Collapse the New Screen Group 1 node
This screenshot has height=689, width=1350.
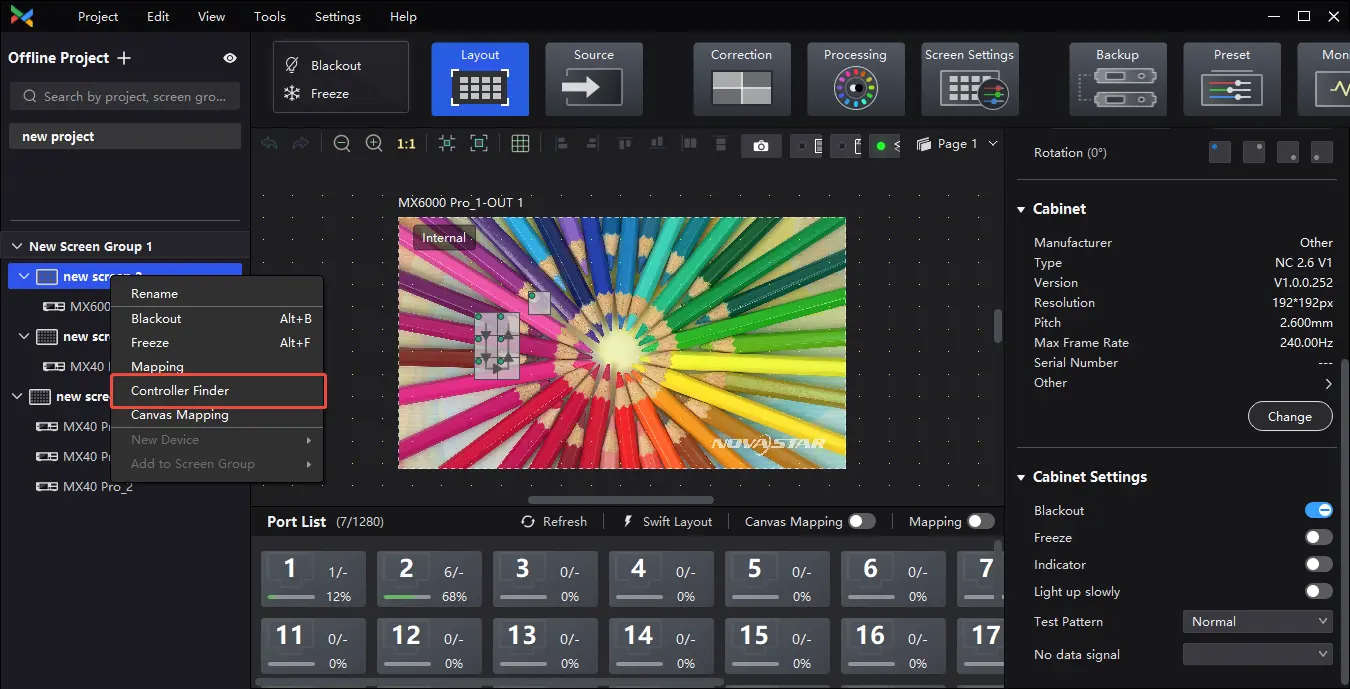[x=17, y=246]
